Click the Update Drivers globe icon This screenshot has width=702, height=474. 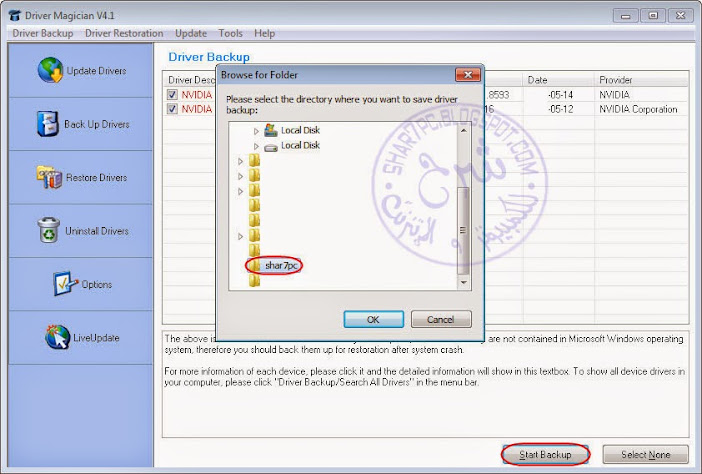point(50,70)
